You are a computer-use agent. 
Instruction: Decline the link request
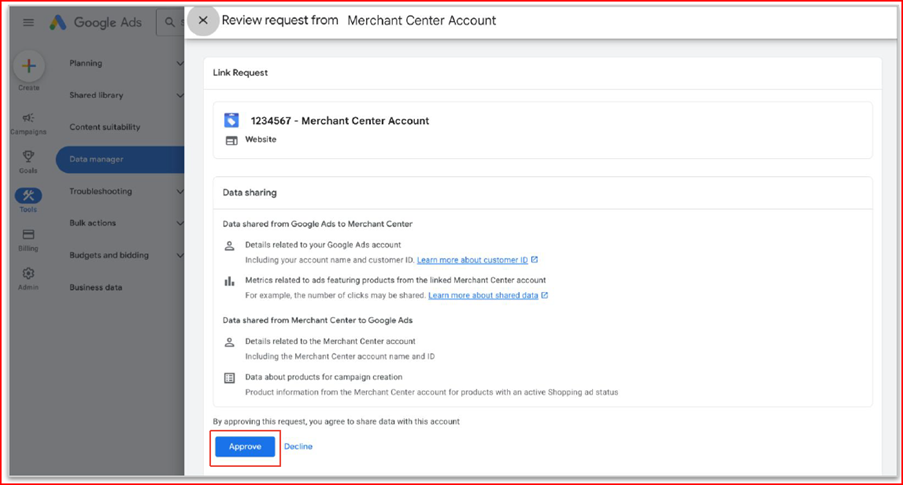(x=298, y=447)
